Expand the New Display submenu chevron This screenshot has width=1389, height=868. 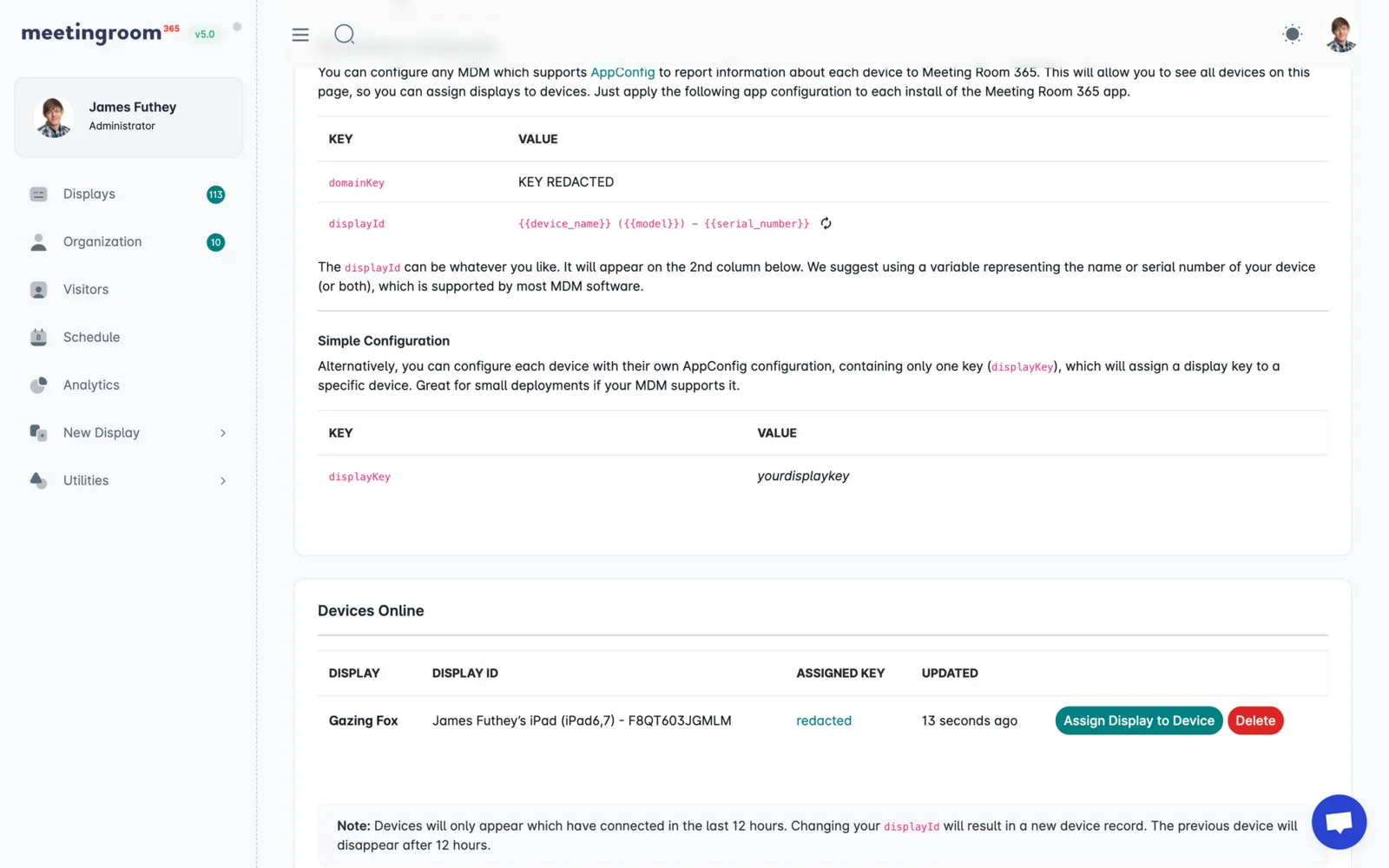click(x=223, y=433)
